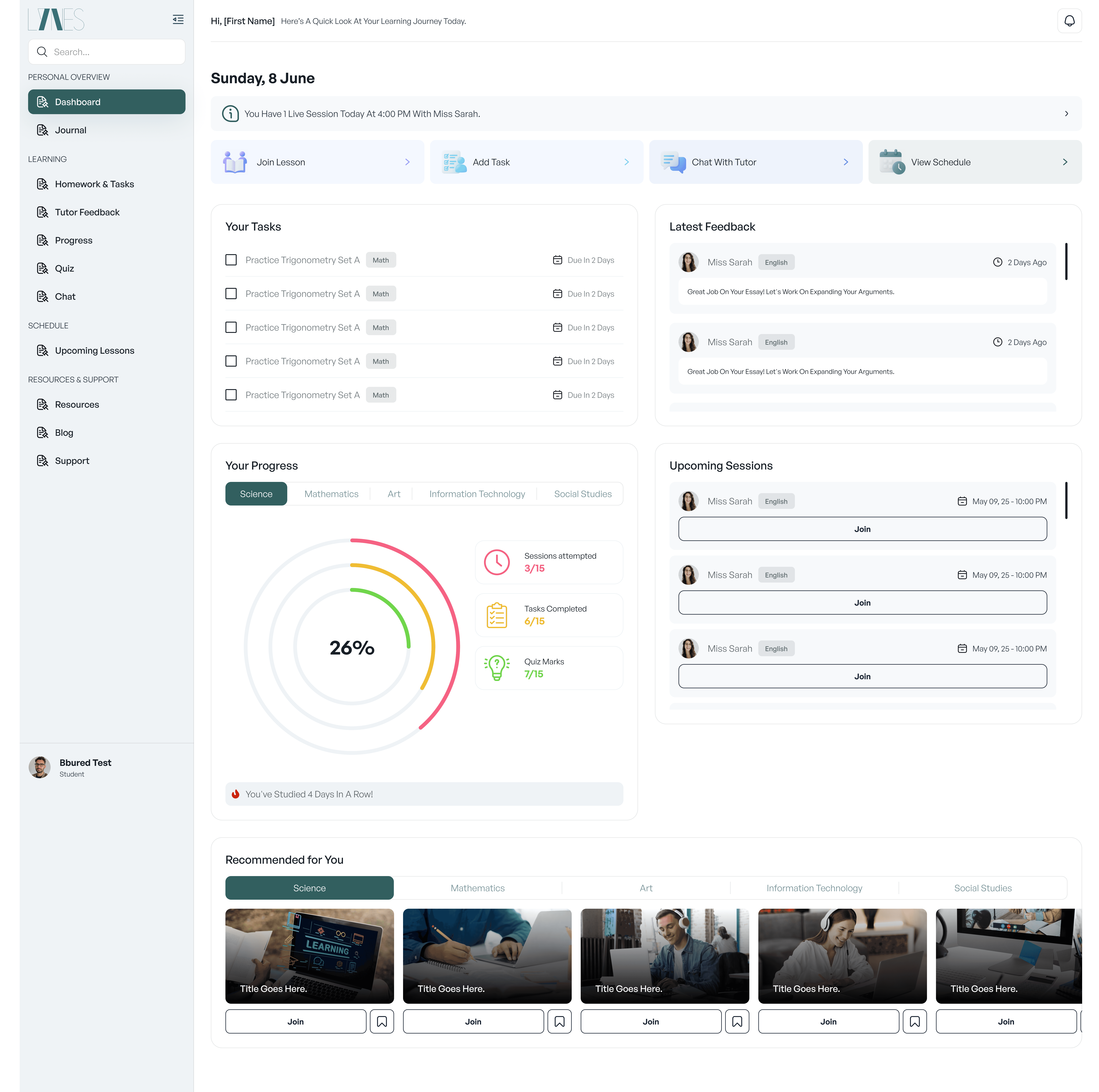The image size is (1099, 1092).
Task: Click the Chat With Tutor bubble icon
Action: click(673, 162)
